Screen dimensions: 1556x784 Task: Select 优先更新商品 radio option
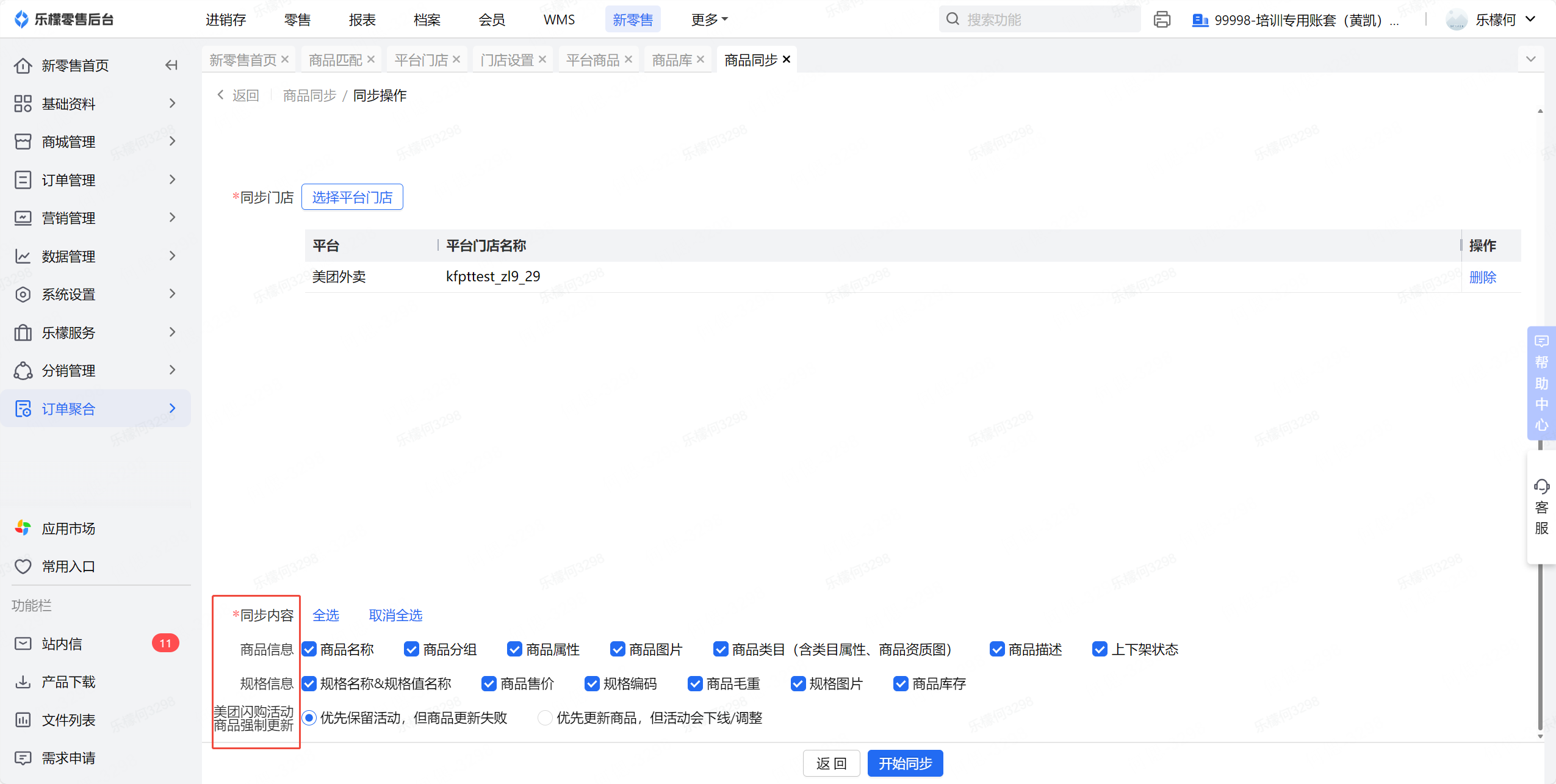click(545, 718)
